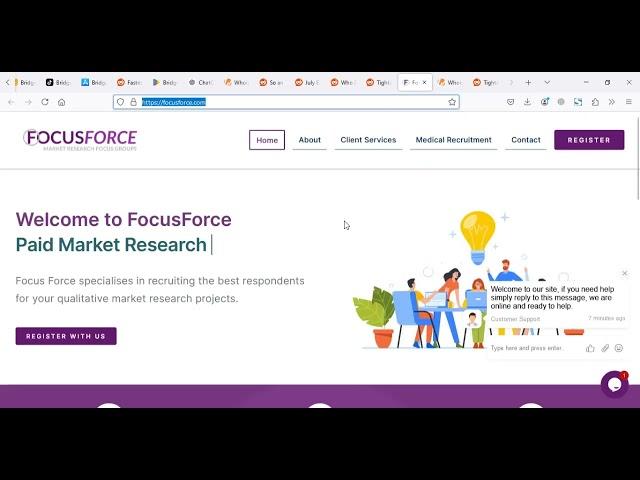Open Firefox account icon
Viewport: 640px width, 480px height.
544,102
